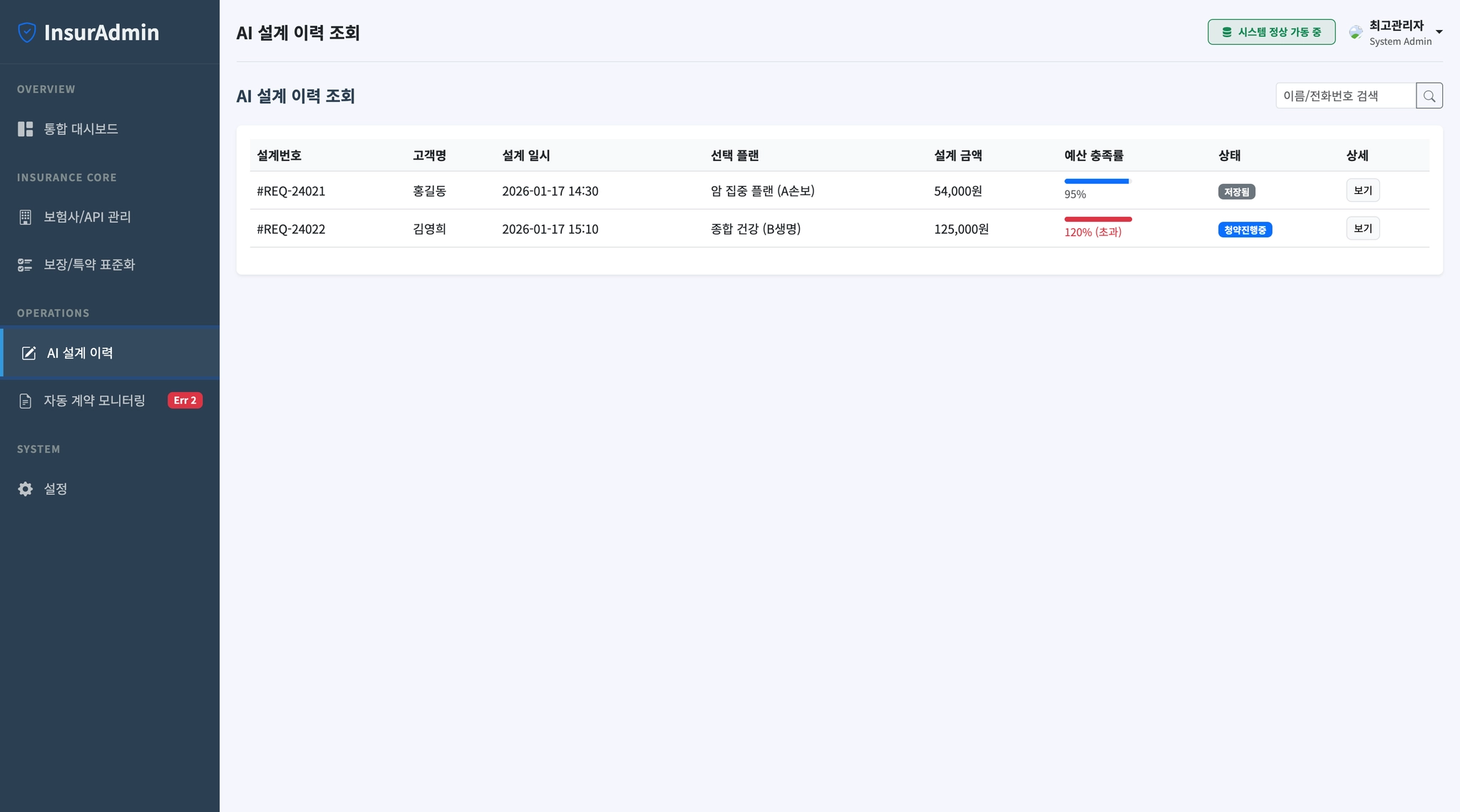Click 보기 button for 김영희 row
Viewport: 1460px width, 812px height.
(x=1363, y=228)
